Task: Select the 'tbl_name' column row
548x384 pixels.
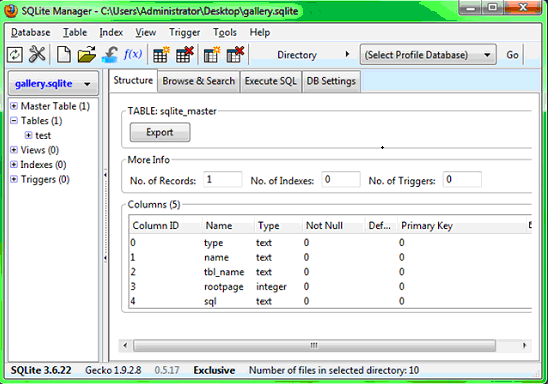Action: point(330,272)
